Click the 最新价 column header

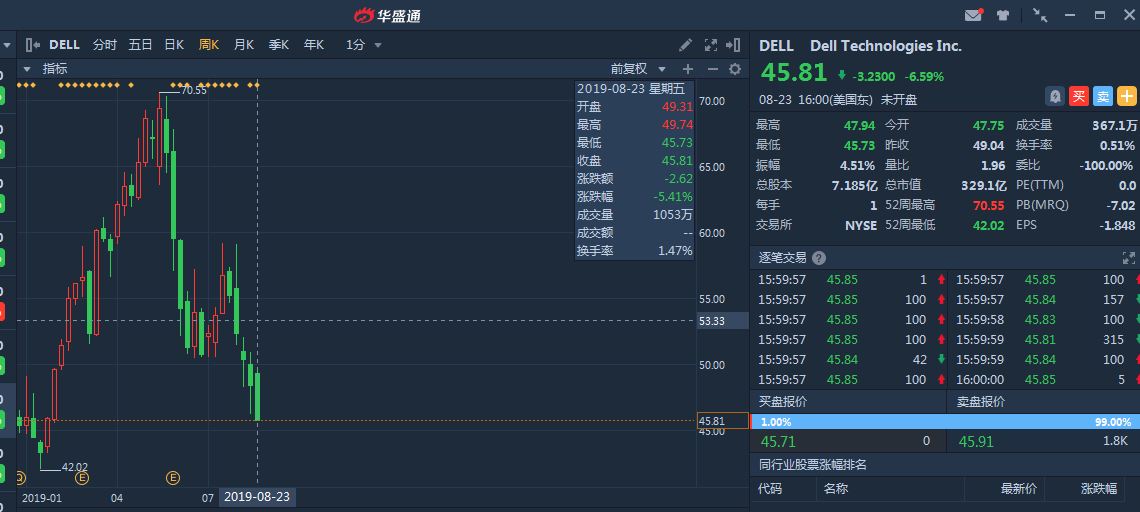tap(1019, 489)
